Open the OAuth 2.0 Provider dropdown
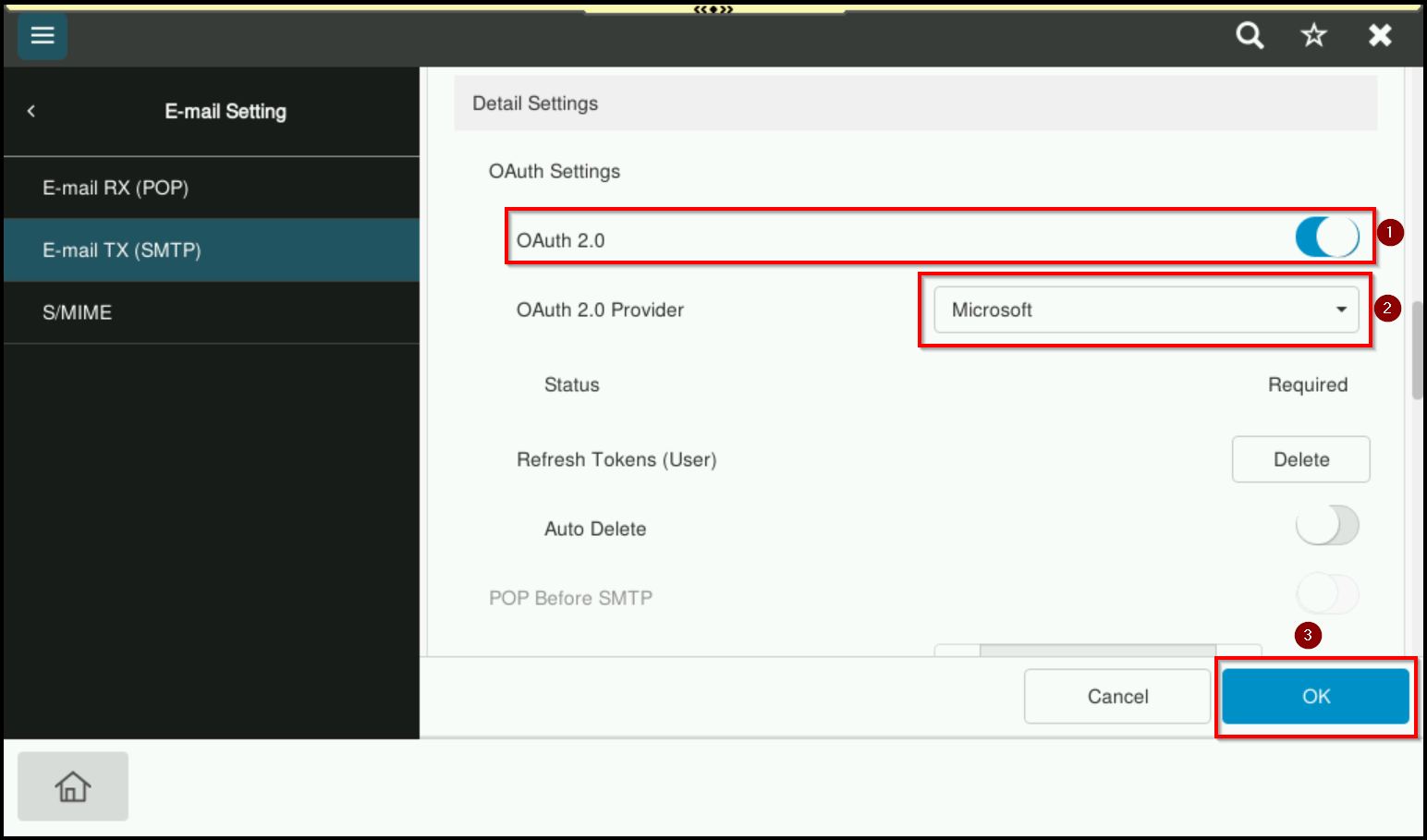Screen dimensions: 1427x840 click(x=1144, y=310)
